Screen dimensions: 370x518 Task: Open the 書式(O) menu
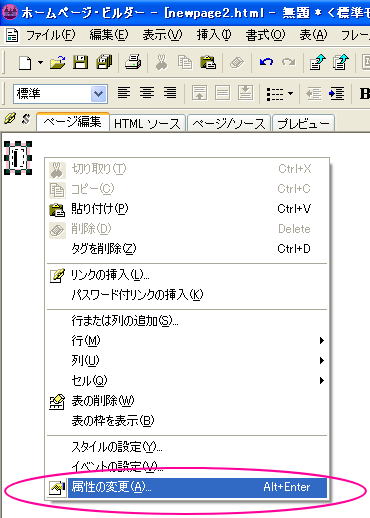click(x=265, y=35)
